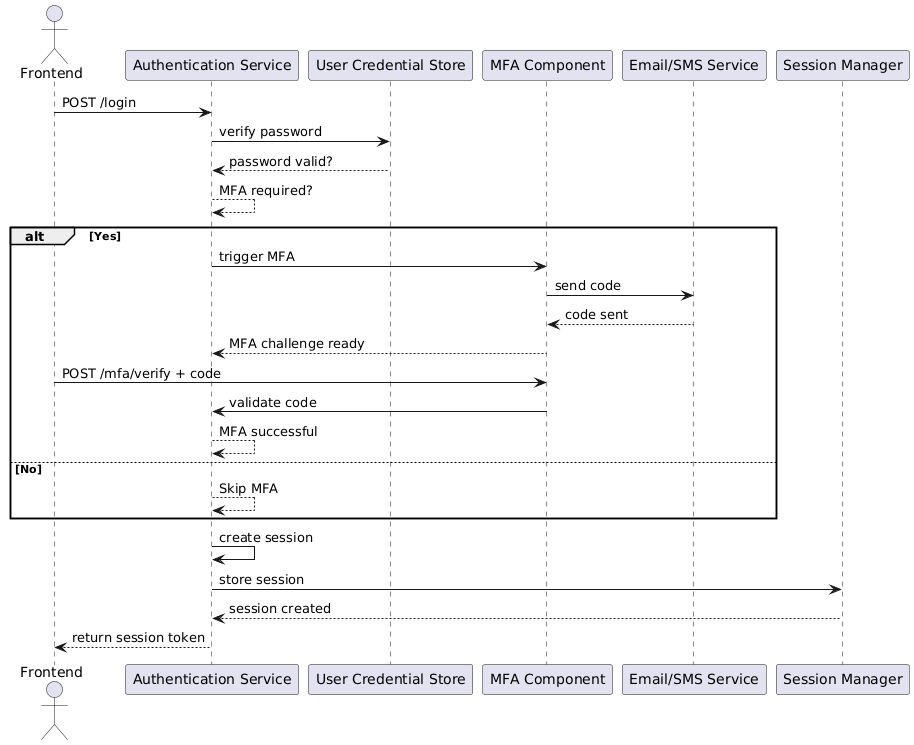Image resolution: width=914 pixels, height=745 pixels.
Task: Select the top Authentication Service participant box
Action: tap(212, 66)
